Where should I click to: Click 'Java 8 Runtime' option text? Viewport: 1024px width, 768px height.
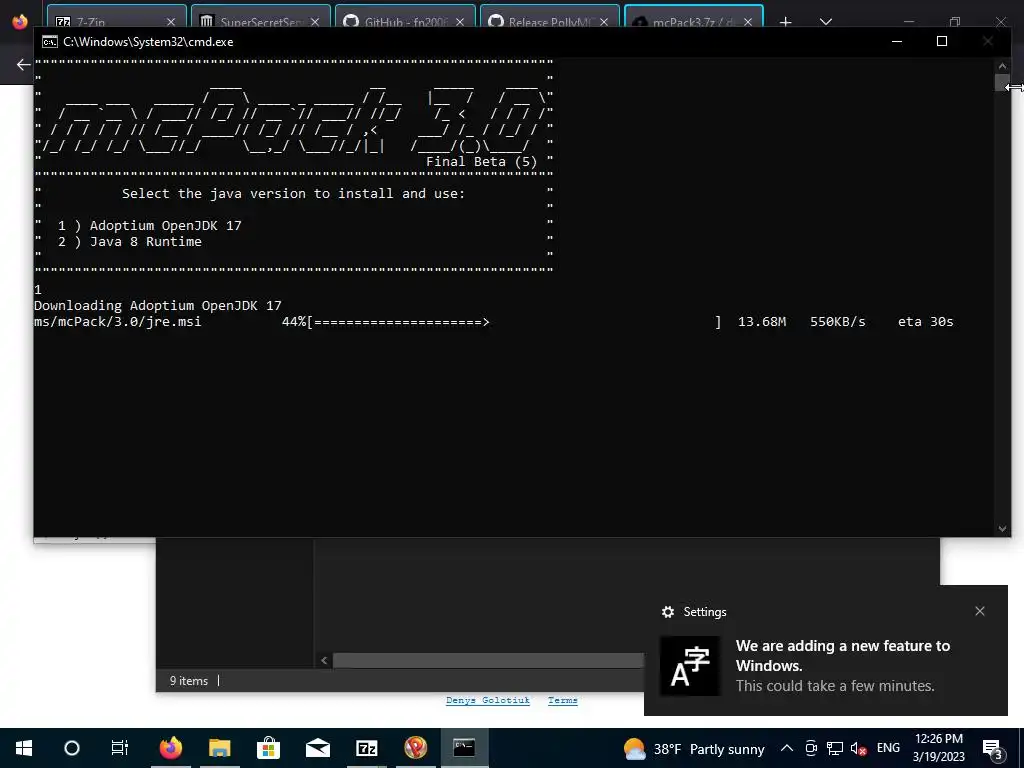(146, 242)
